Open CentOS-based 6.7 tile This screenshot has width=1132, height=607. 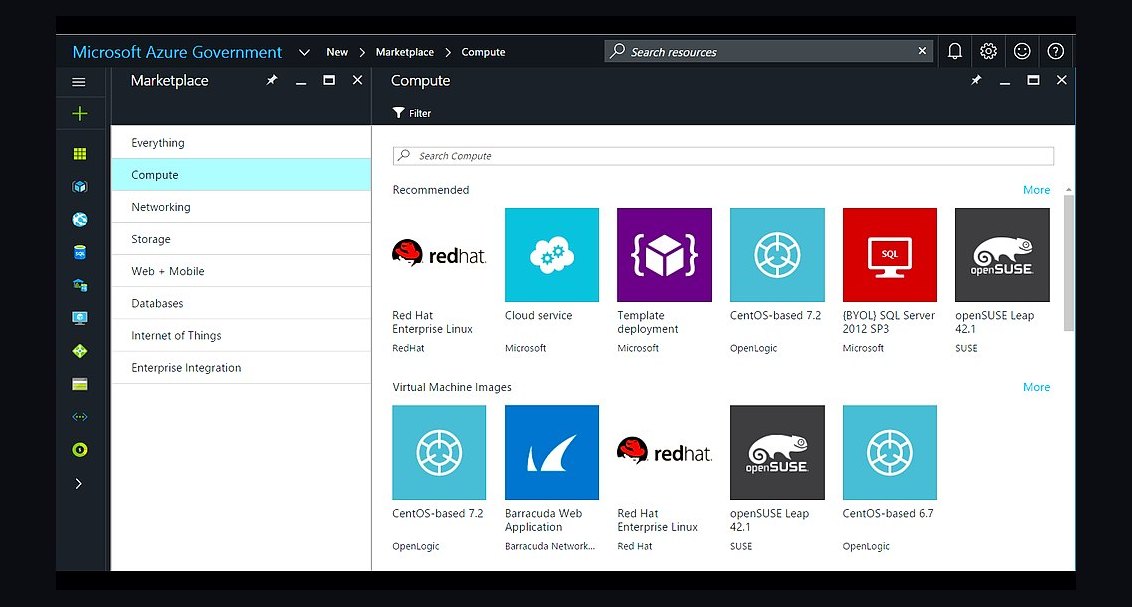tap(889, 479)
